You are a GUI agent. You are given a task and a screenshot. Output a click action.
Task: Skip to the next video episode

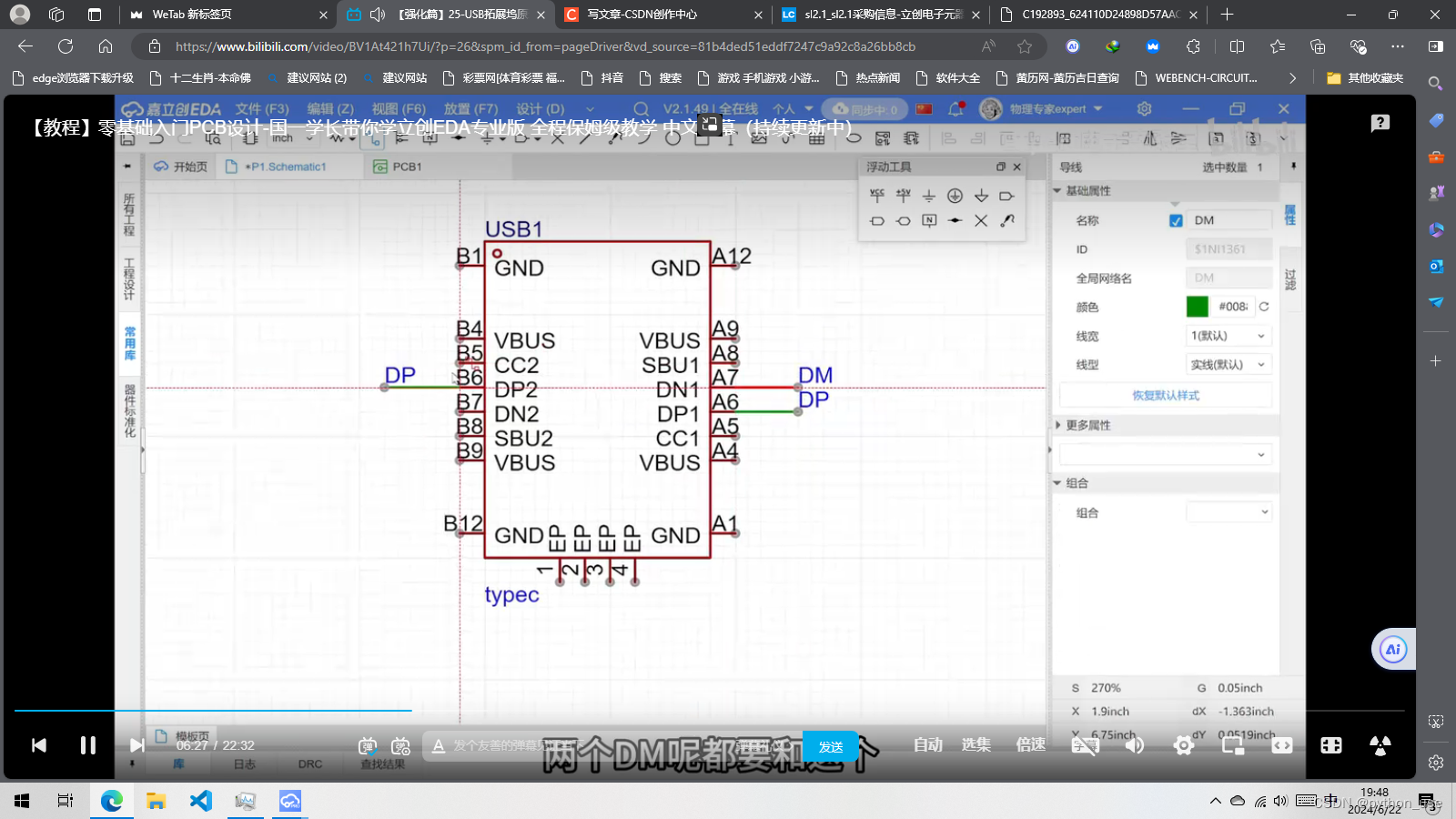click(136, 745)
